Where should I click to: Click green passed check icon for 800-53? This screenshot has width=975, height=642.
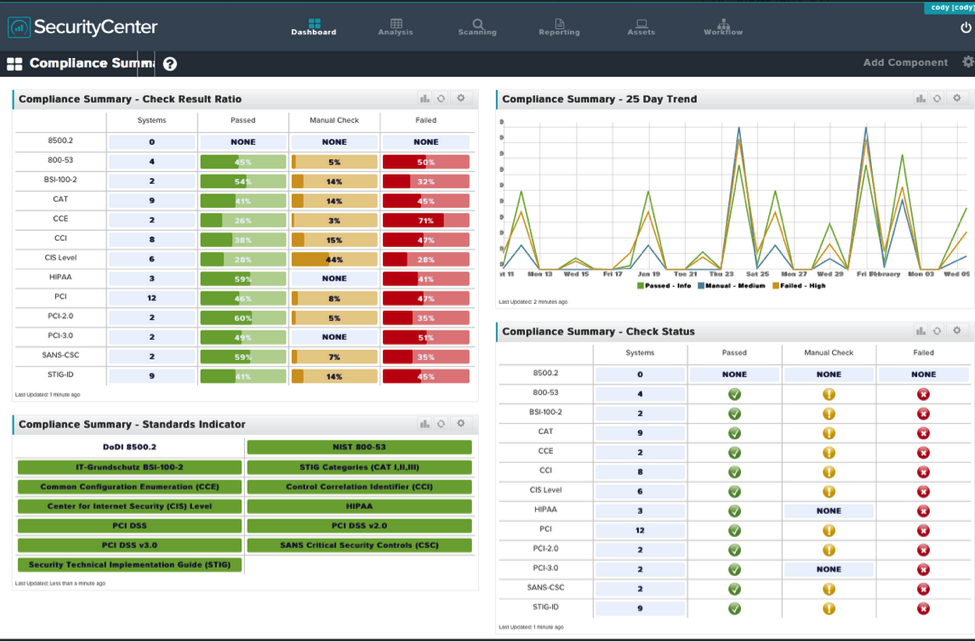pyautogui.click(x=734, y=394)
